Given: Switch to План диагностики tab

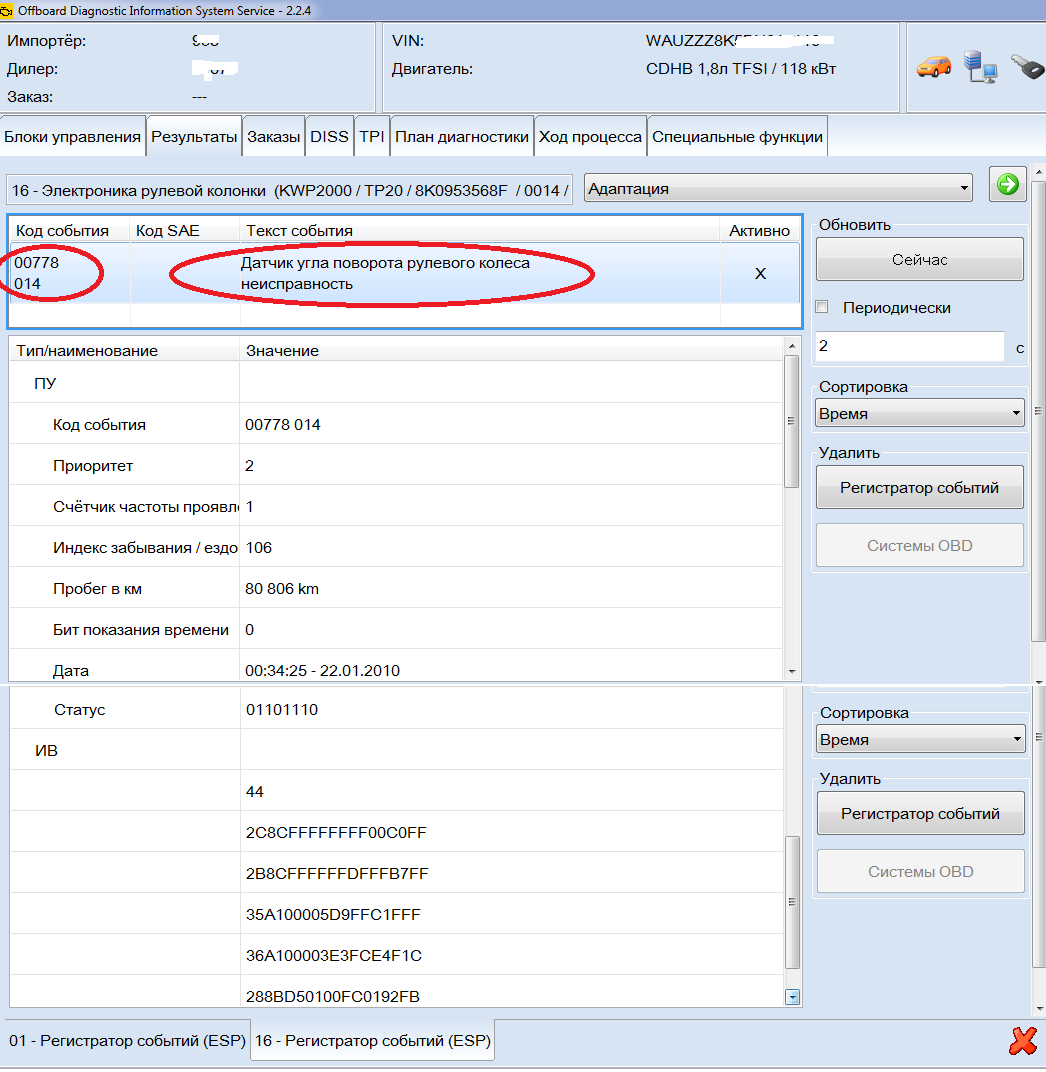Looking at the screenshot, I should tap(462, 137).
